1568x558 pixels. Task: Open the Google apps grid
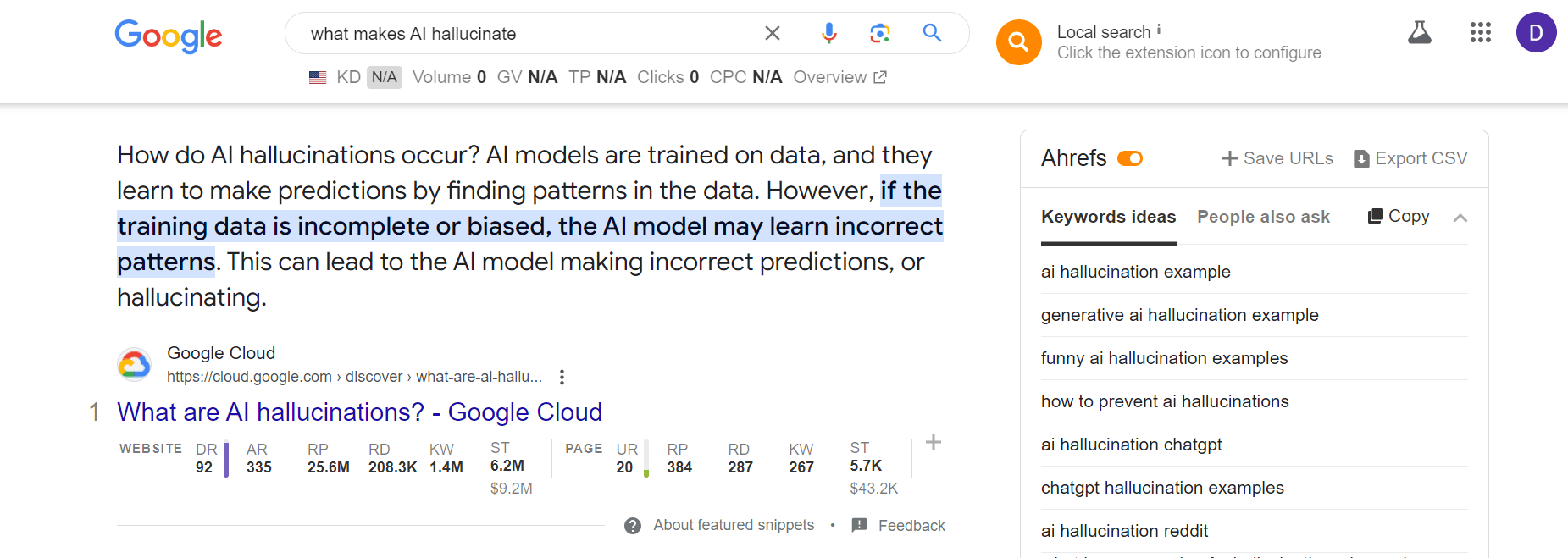click(x=1481, y=33)
